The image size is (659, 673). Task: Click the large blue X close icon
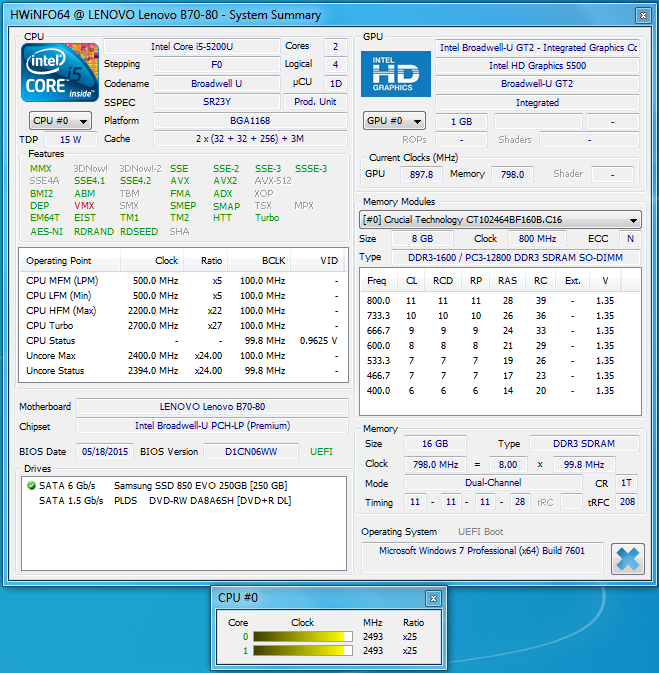(627, 559)
